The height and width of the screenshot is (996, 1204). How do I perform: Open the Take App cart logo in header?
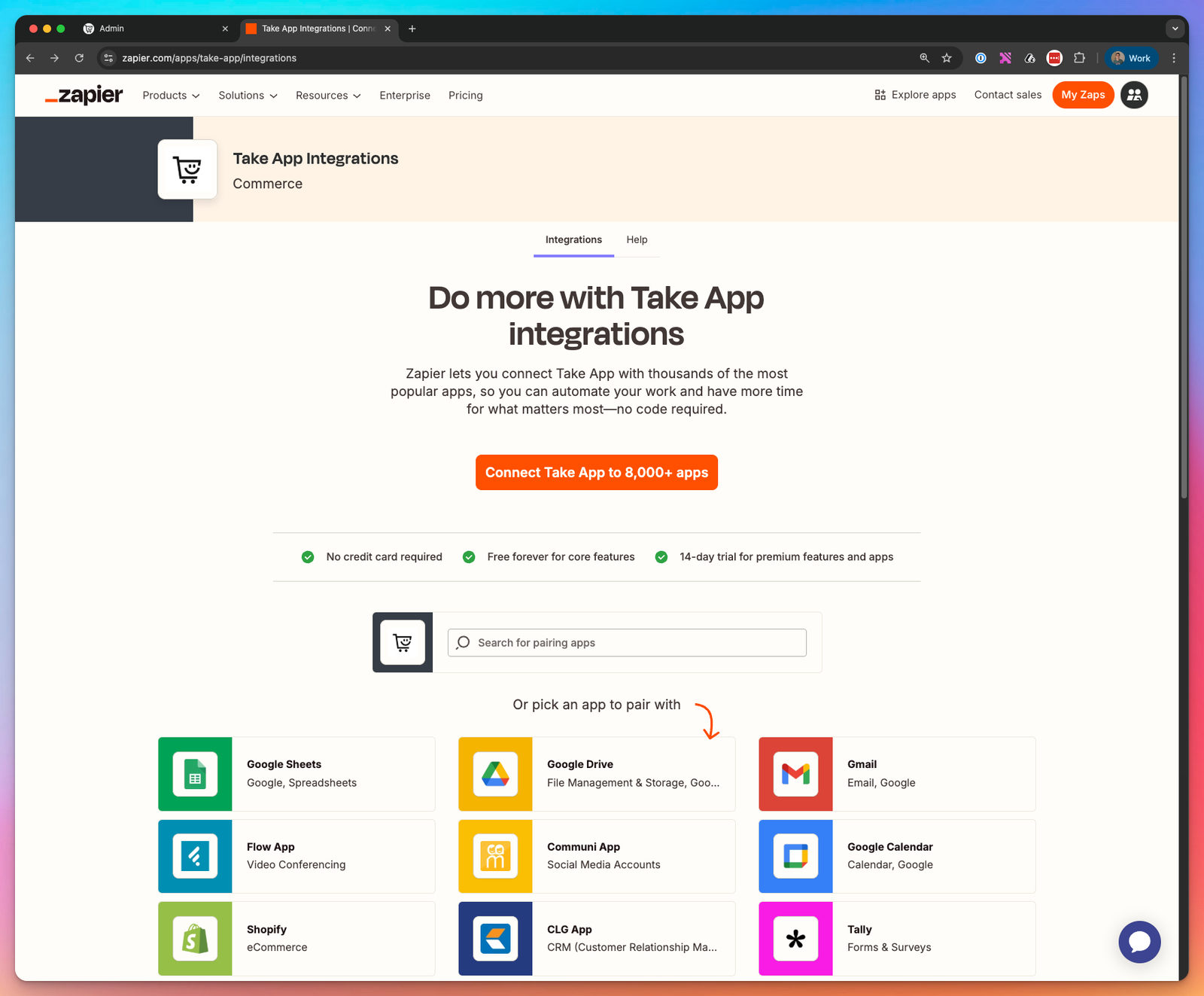point(187,169)
